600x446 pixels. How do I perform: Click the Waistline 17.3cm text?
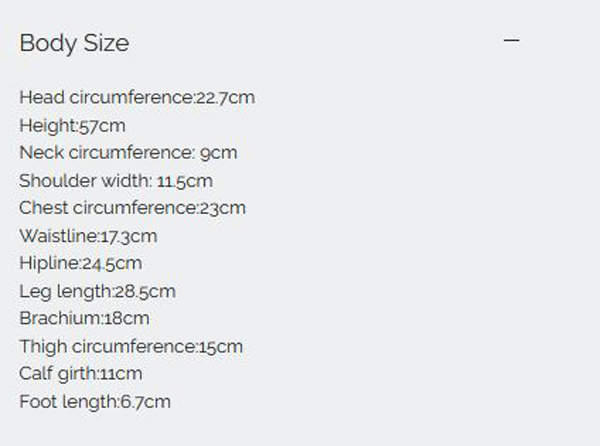pyautogui.click(x=88, y=236)
